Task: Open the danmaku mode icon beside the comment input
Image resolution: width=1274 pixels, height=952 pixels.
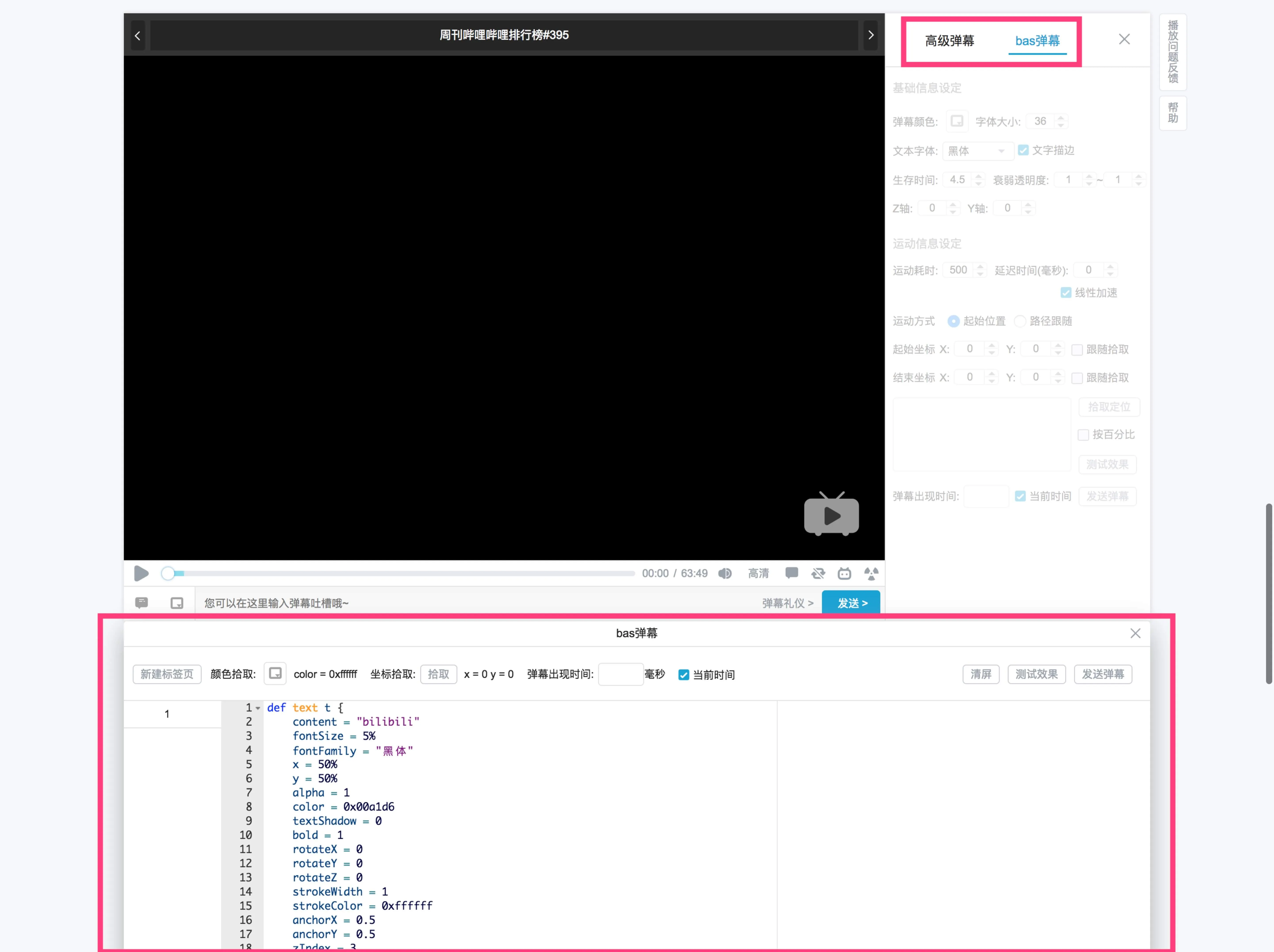Action: [142, 603]
